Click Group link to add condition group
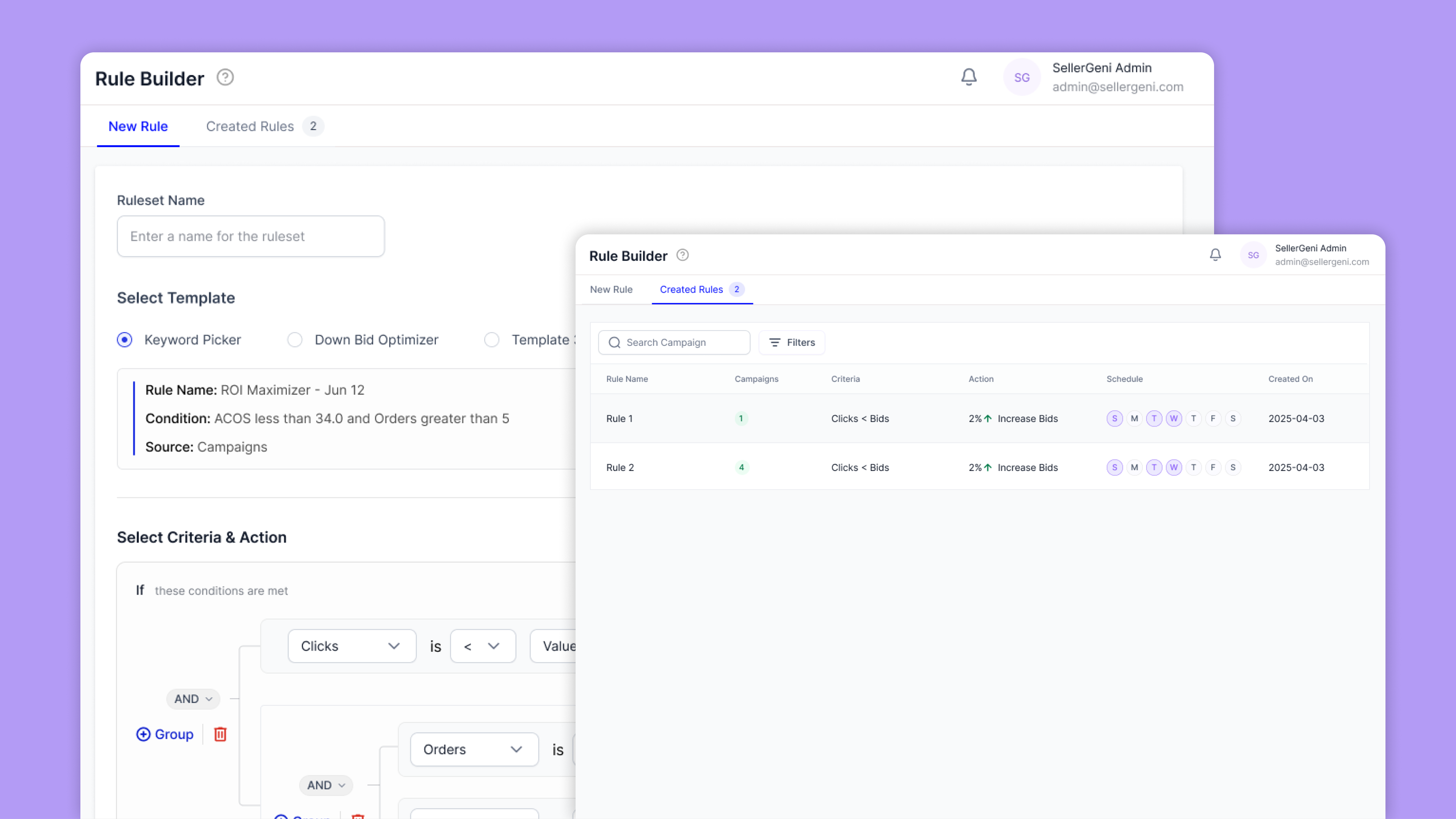This screenshot has width=1456, height=819. pyautogui.click(x=174, y=734)
